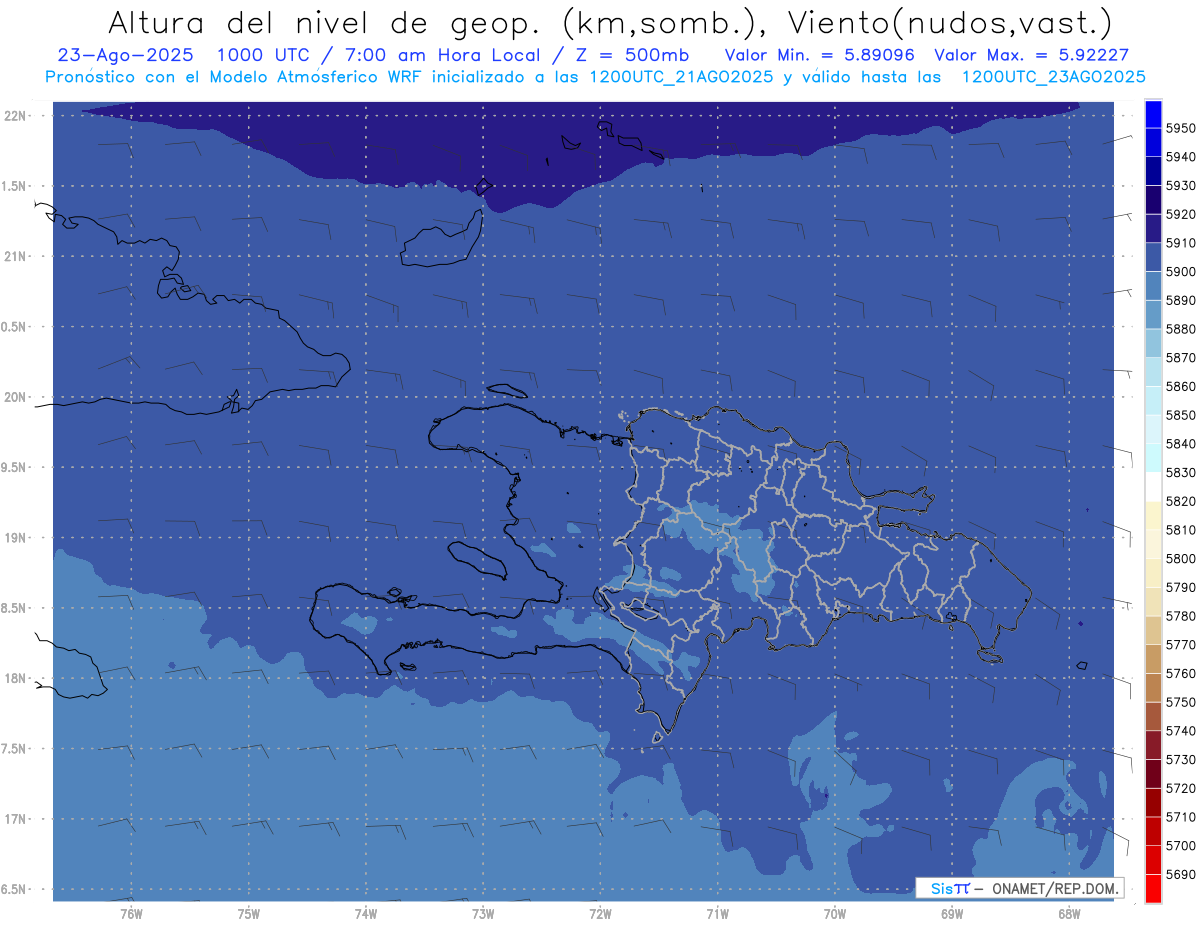Click the legend value 5730

[x=1180, y=760]
